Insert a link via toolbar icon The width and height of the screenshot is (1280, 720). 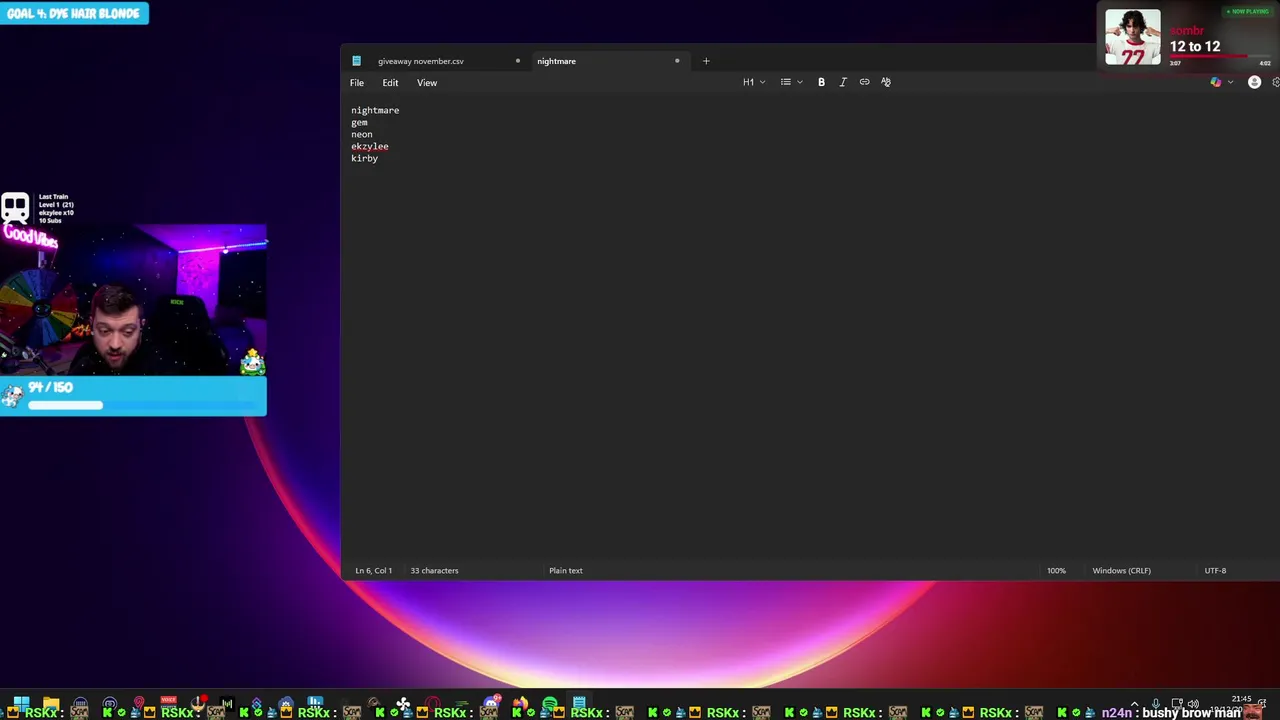pos(864,82)
